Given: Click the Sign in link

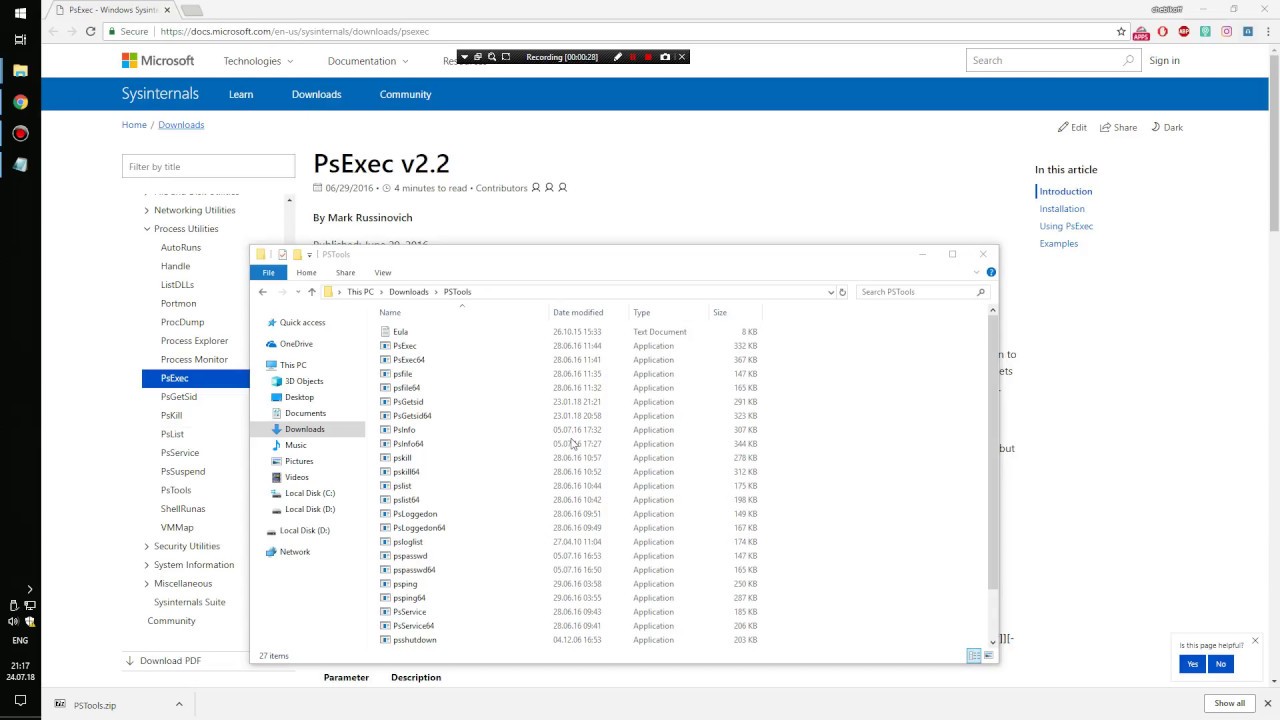Looking at the screenshot, I should click(x=1164, y=60).
